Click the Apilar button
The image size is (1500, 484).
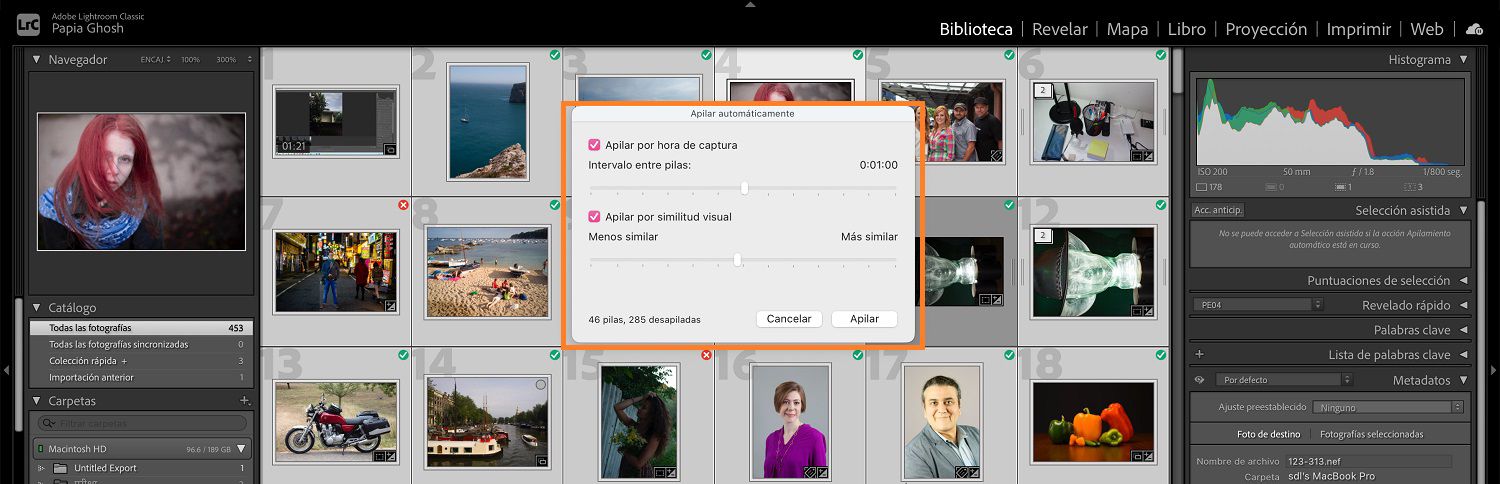point(864,319)
